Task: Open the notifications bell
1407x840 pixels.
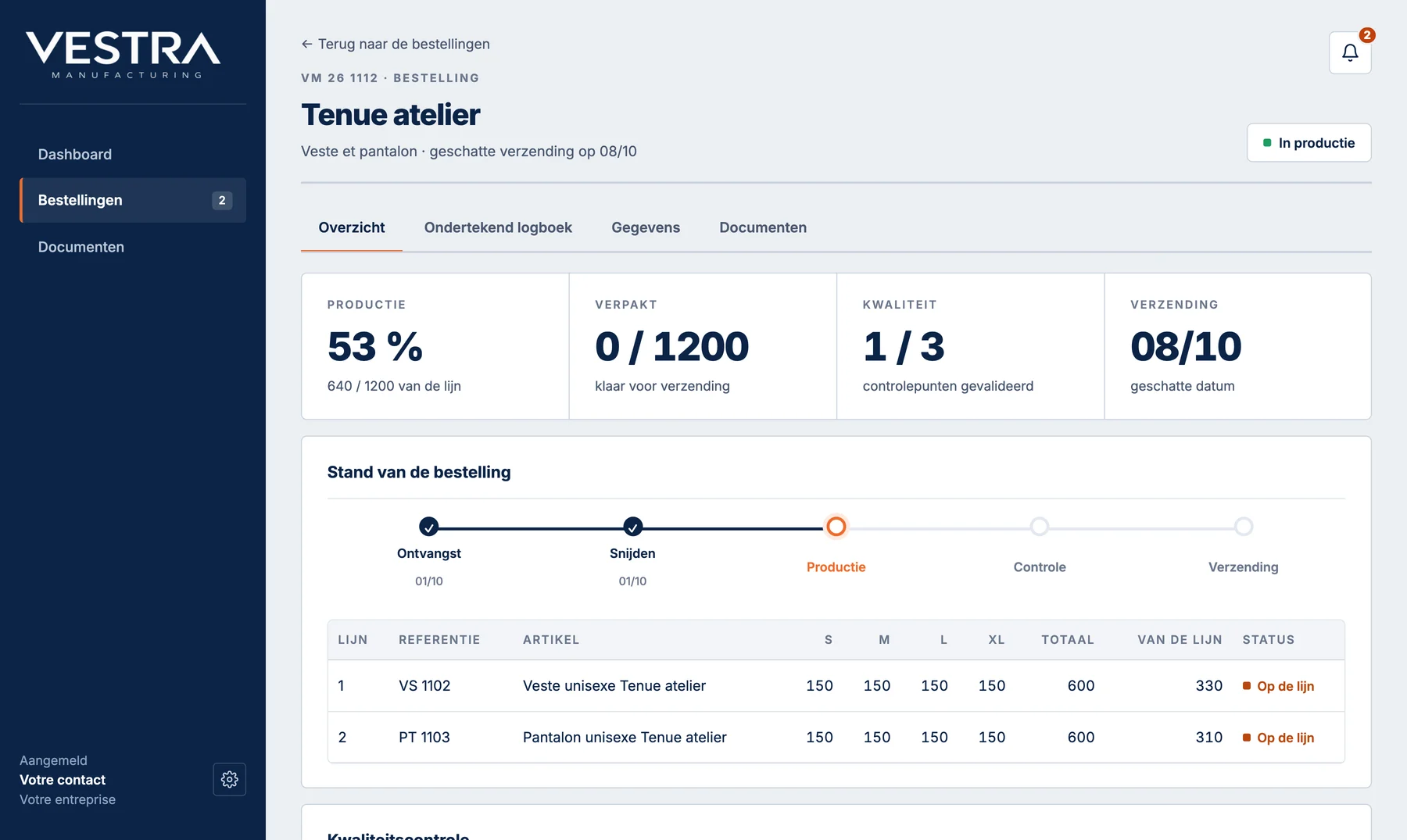Action: coord(1350,52)
